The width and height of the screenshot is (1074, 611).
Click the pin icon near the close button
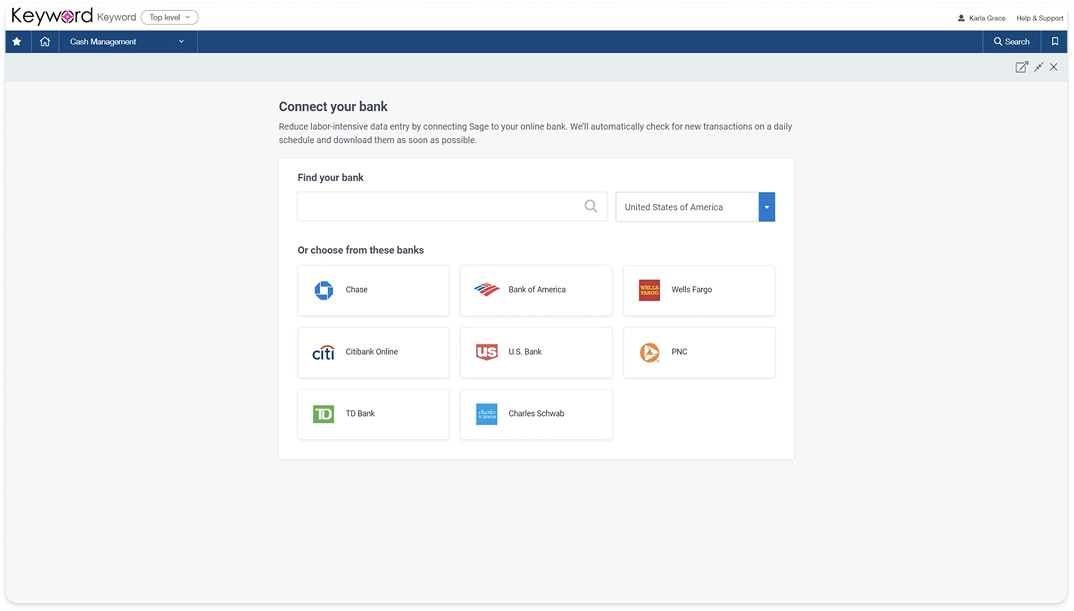point(1039,67)
